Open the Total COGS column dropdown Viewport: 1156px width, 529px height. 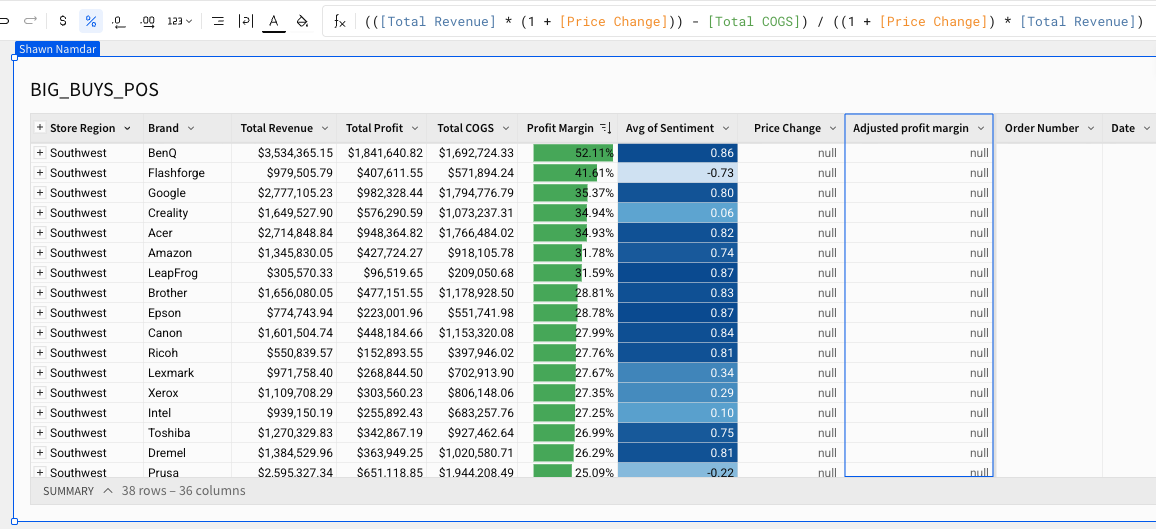[505, 128]
